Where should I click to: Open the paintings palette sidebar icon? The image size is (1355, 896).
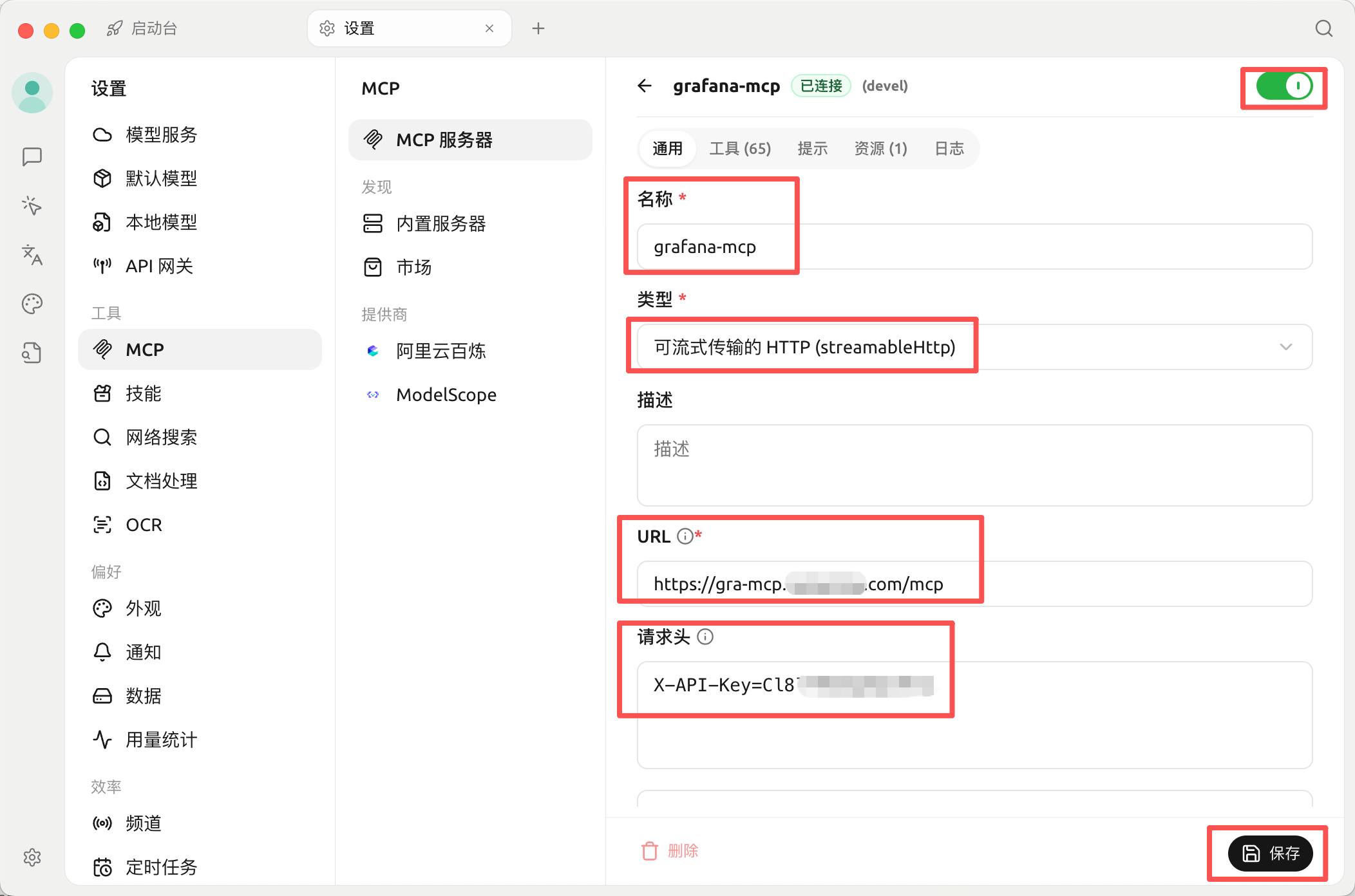32,304
